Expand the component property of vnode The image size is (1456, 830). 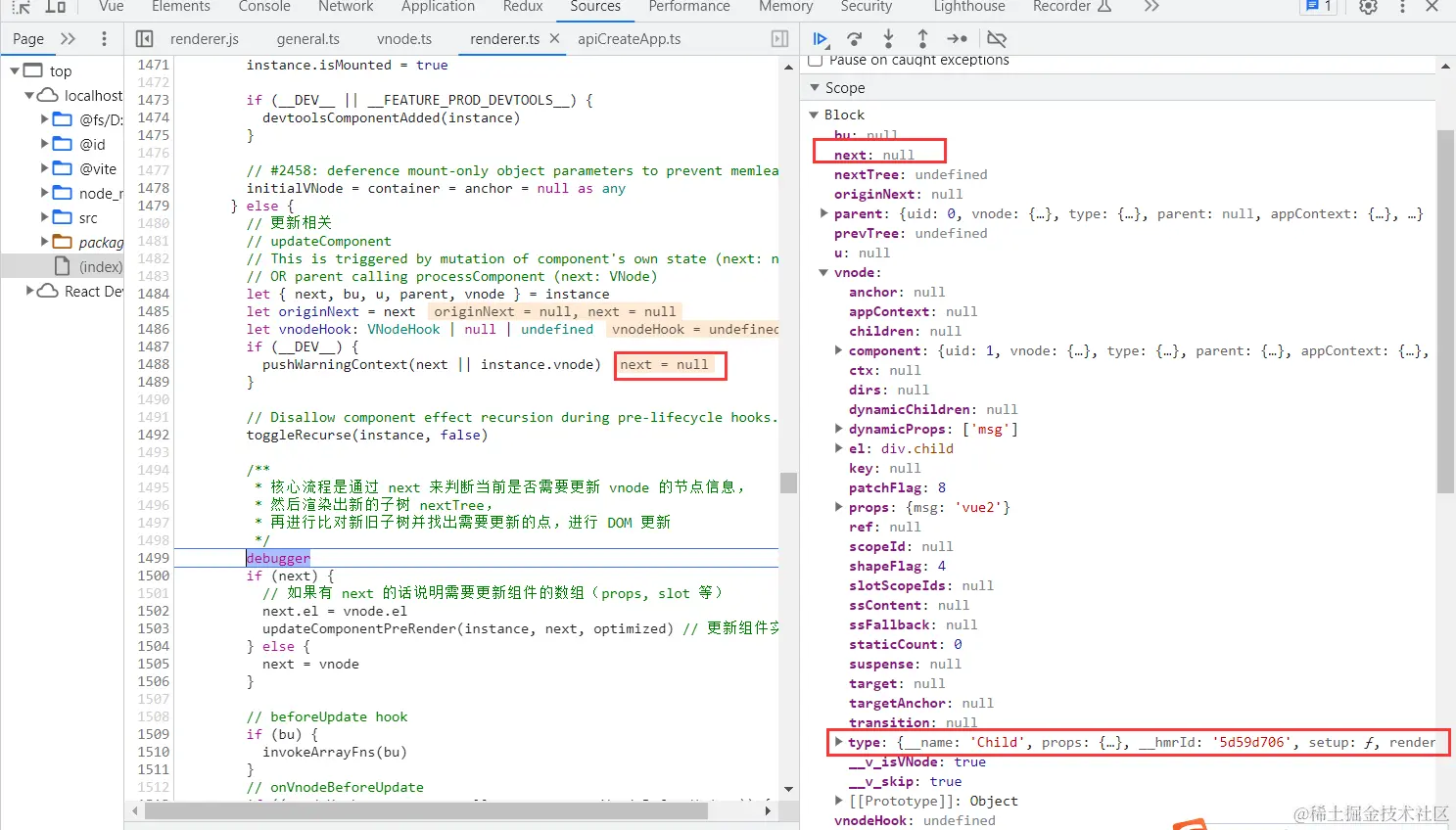click(x=839, y=350)
